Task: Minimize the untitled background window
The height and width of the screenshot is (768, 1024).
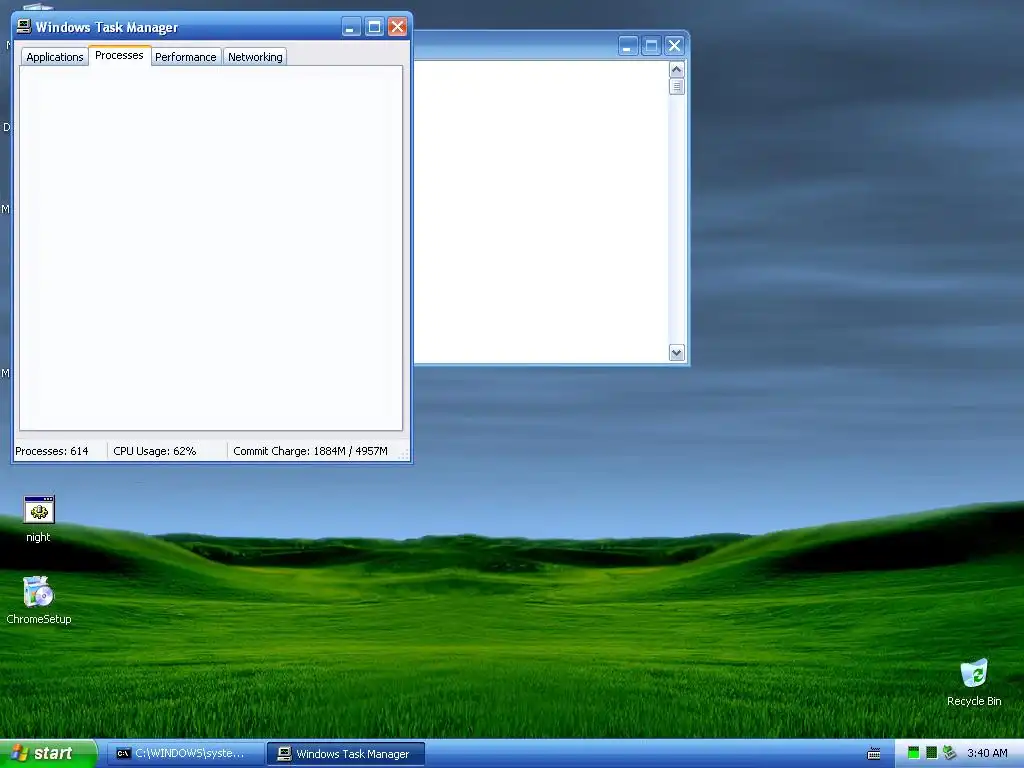Action: point(628,46)
